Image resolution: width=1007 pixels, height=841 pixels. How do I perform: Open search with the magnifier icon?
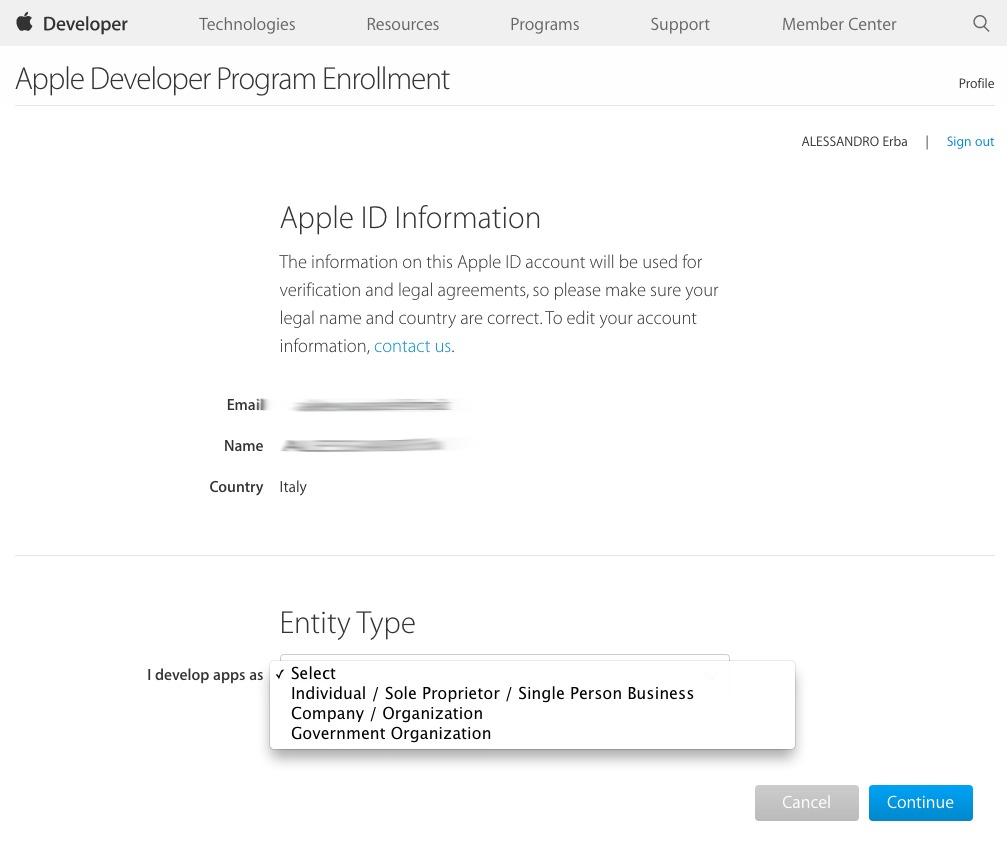981,24
